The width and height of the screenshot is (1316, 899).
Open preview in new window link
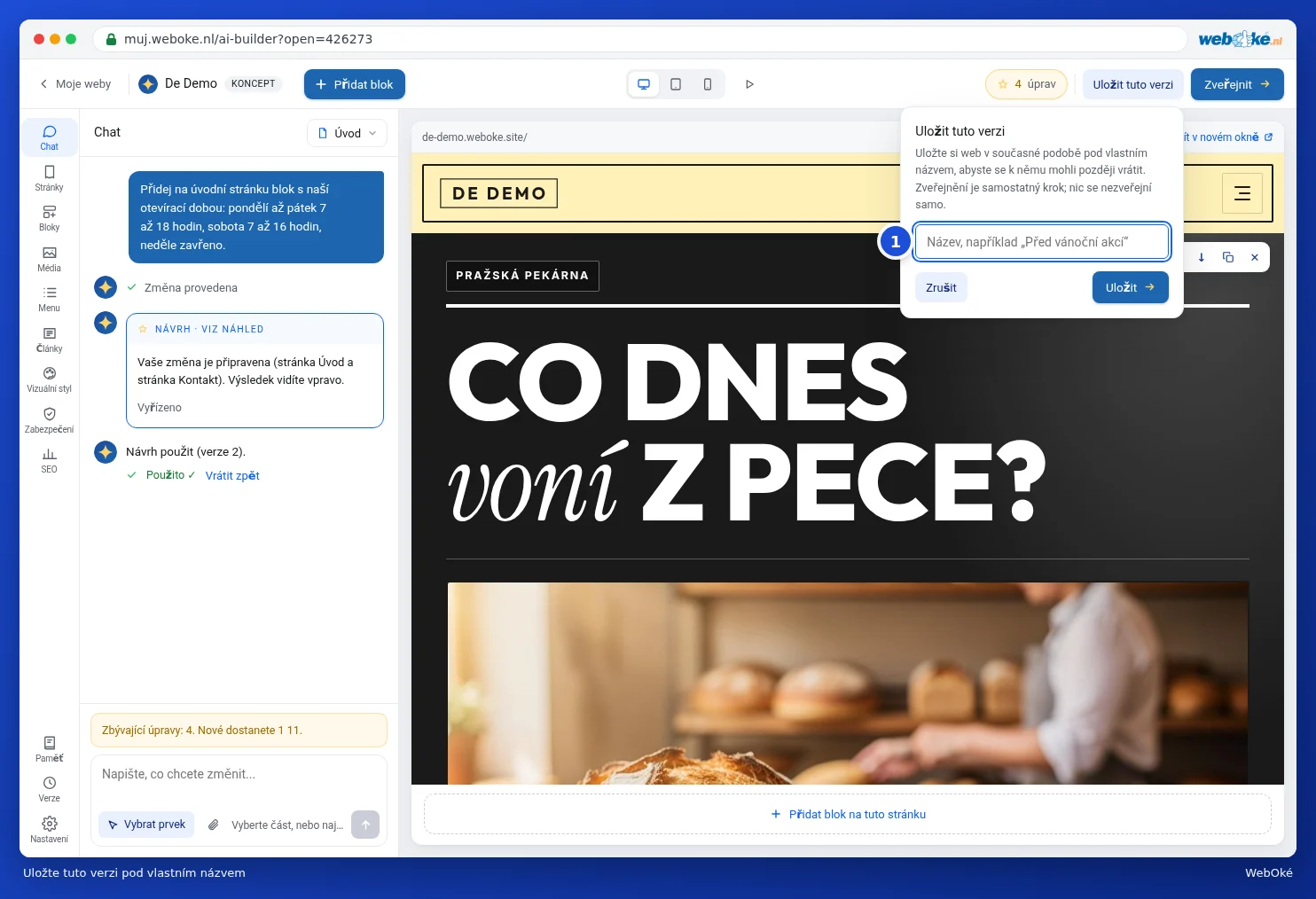click(1227, 137)
